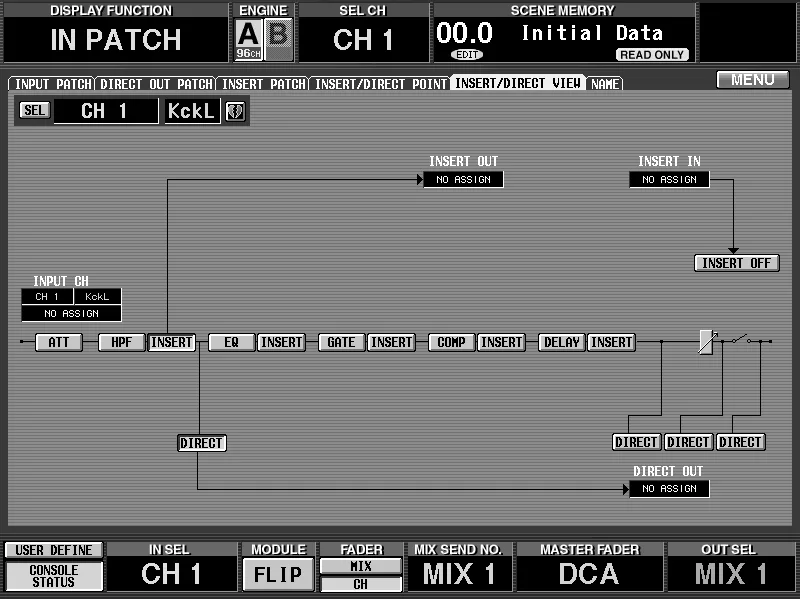Screen dimensions: 800x599
Task: Toggle the INSERT point after EQ
Action: 281,342
